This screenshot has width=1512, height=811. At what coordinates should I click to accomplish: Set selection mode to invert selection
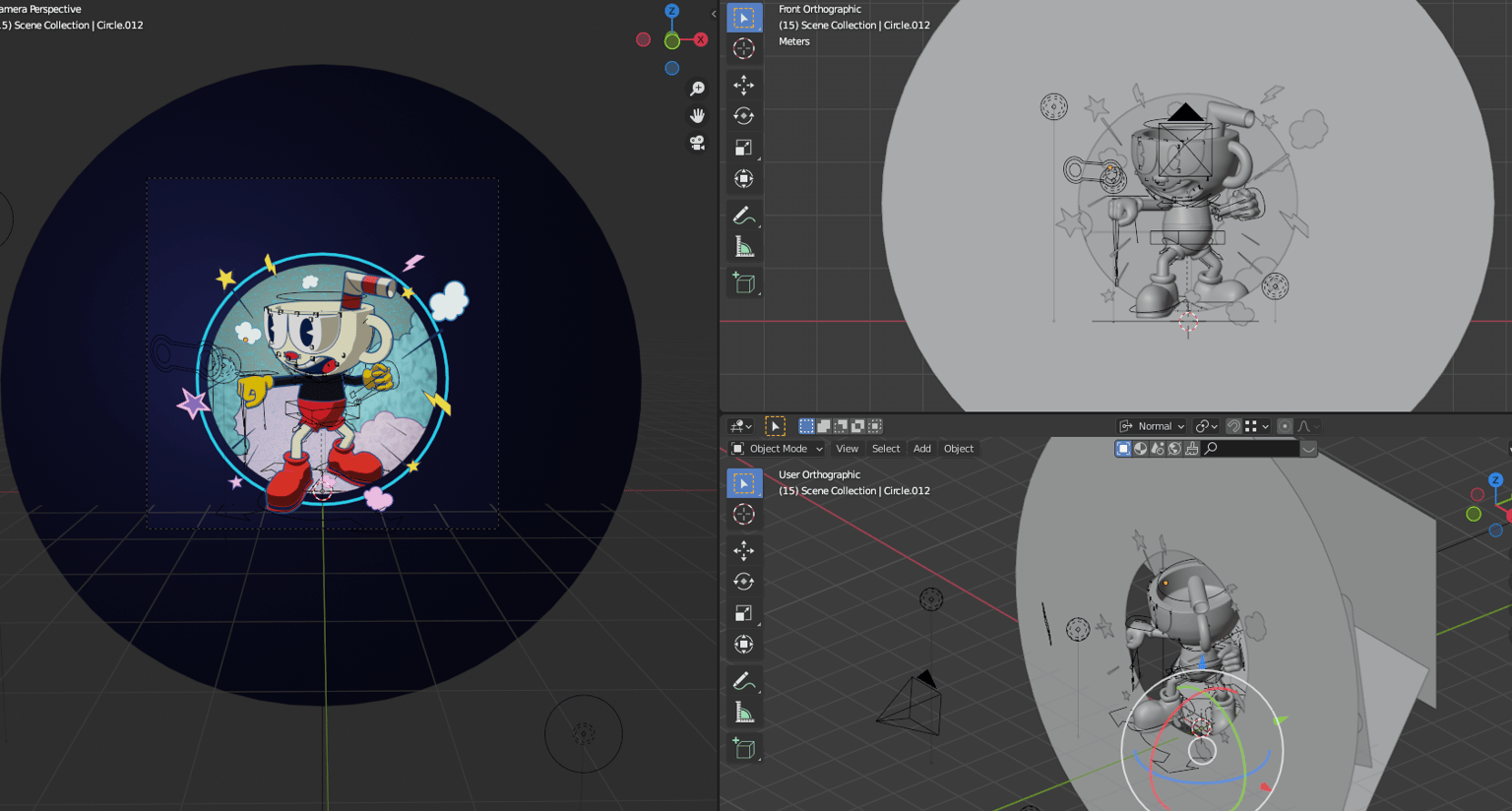tap(857, 426)
